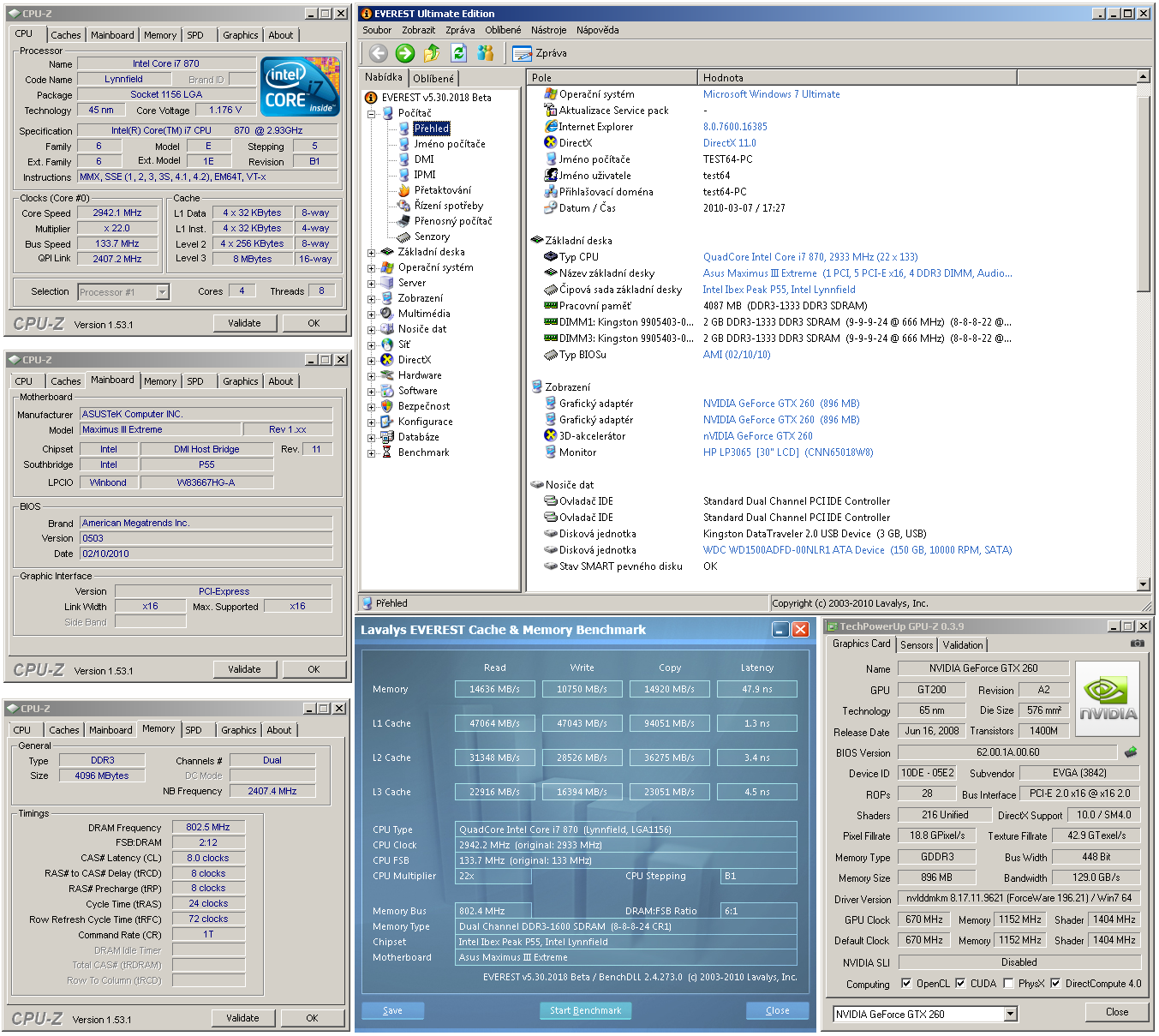
Task: Open Graphics tab in CPU-Z Mainboard window
Action: [240, 381]
